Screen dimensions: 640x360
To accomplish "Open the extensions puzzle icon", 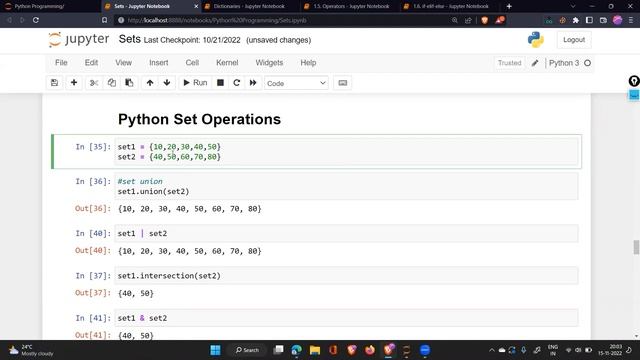I will [x=576, y=20].
